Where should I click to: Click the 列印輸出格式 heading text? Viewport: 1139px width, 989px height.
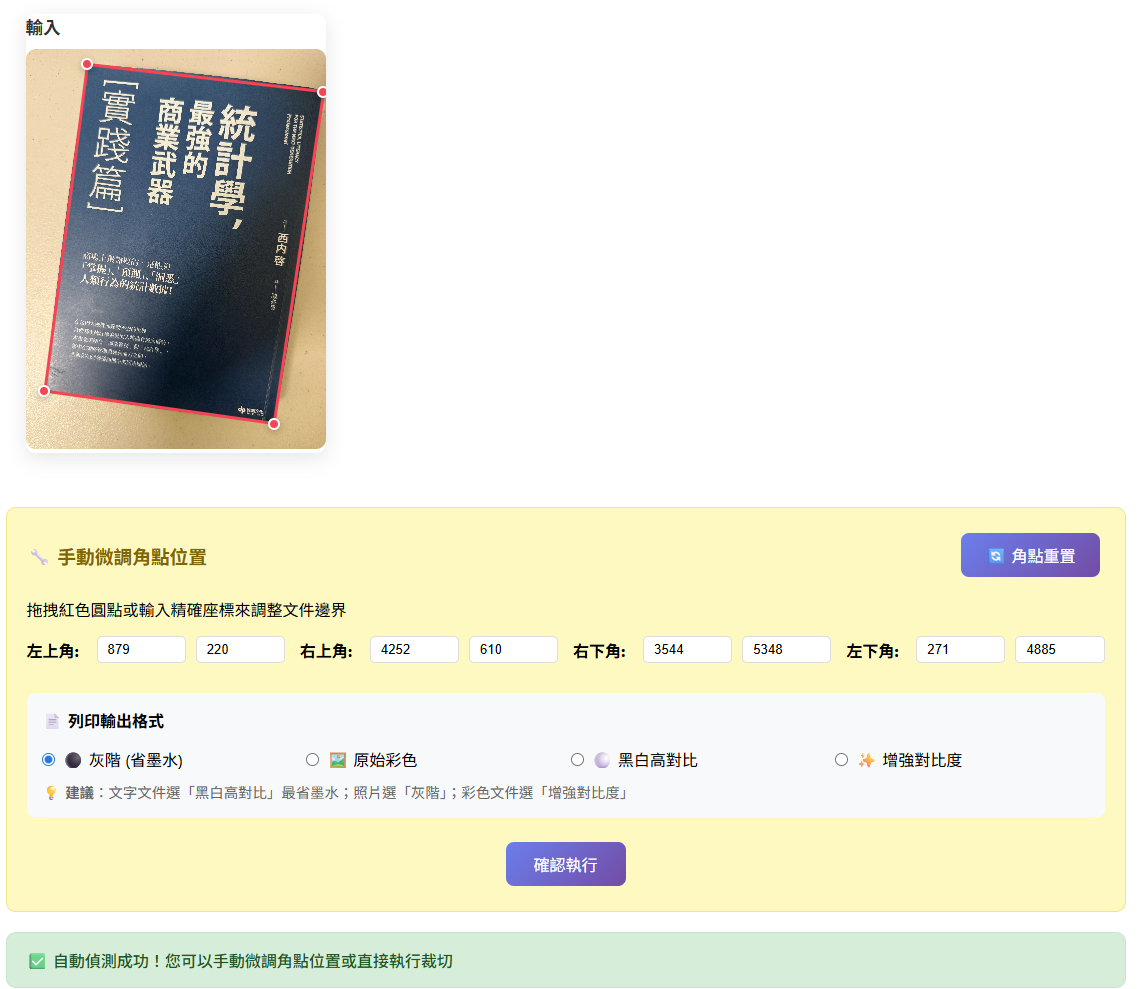coord(116,721)
